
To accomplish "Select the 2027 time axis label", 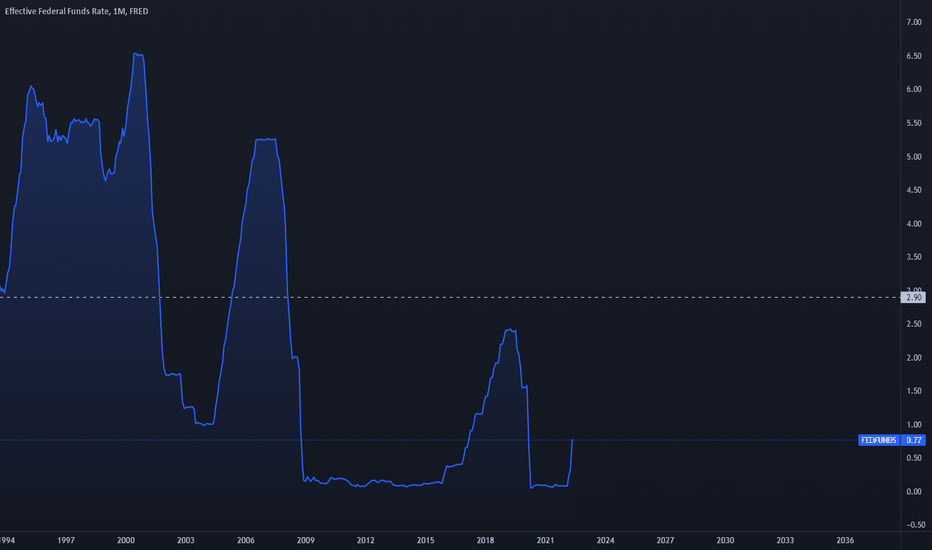I will tap(665, 540).
